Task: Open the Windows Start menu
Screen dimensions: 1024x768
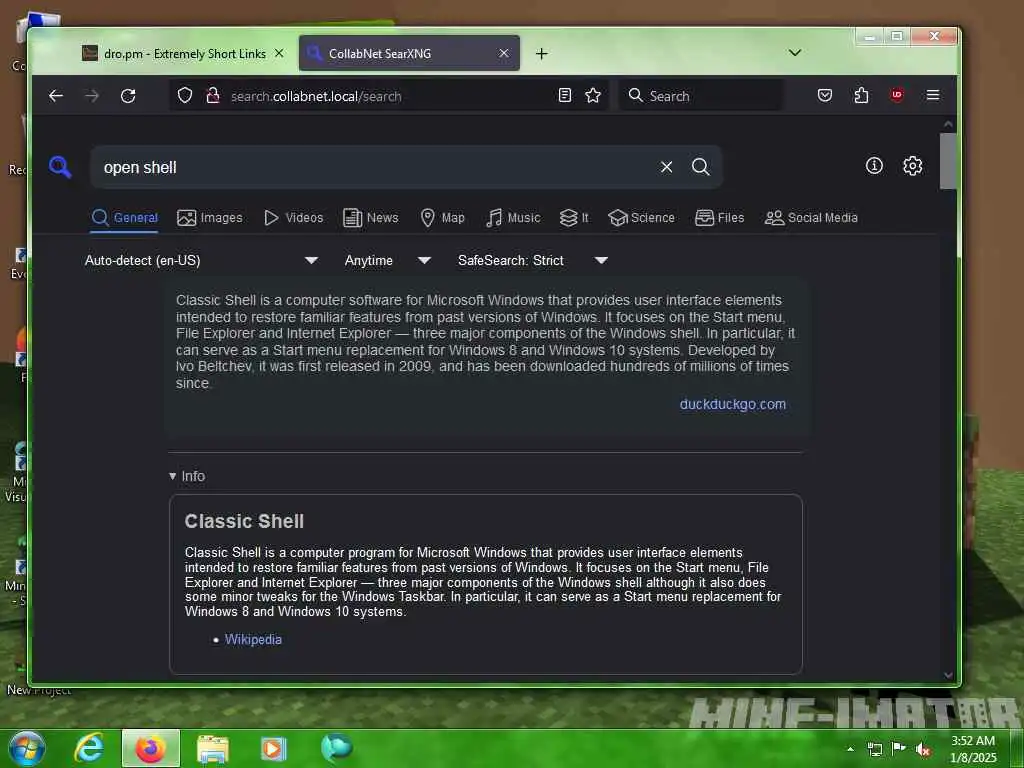Action: [26, 748]
